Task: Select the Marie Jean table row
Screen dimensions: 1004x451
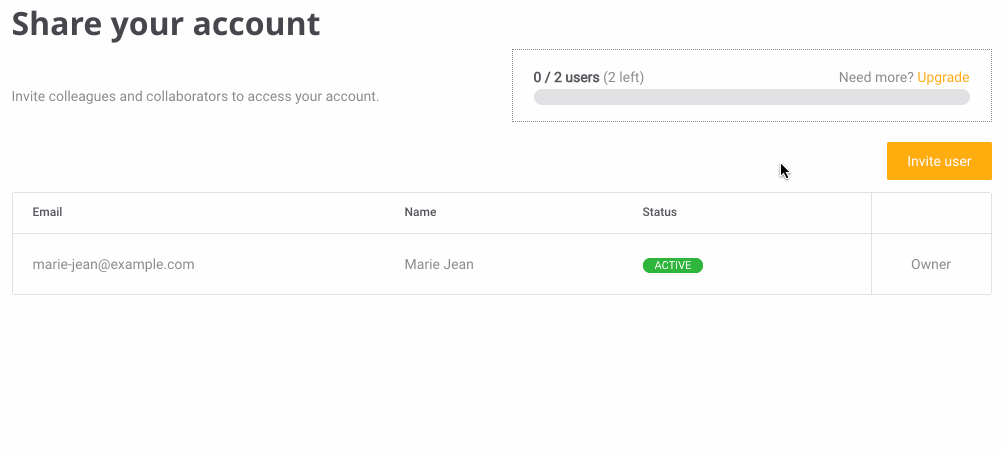Action: pyautogui.click(x=502, y=265)
